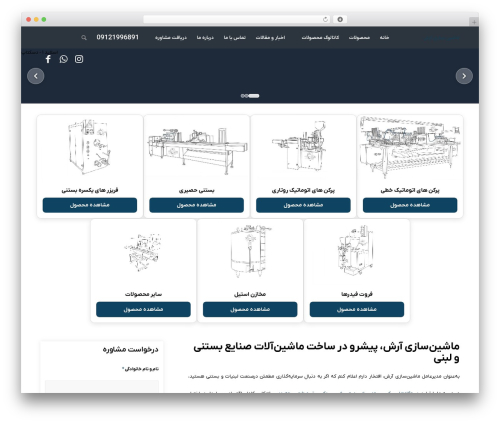Open the WhatsApp contact icon
The image size is (500, 423).
pos(63,59)
